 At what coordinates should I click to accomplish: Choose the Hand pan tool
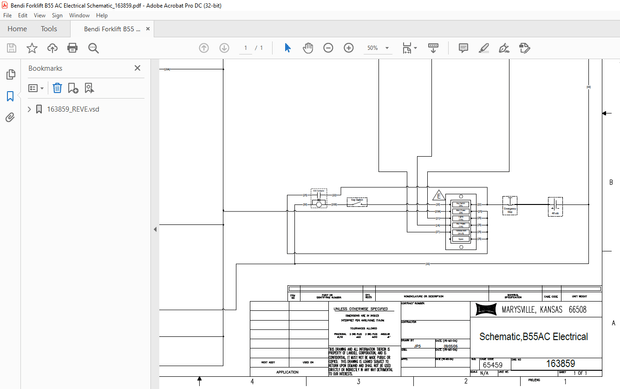(308, 48)
